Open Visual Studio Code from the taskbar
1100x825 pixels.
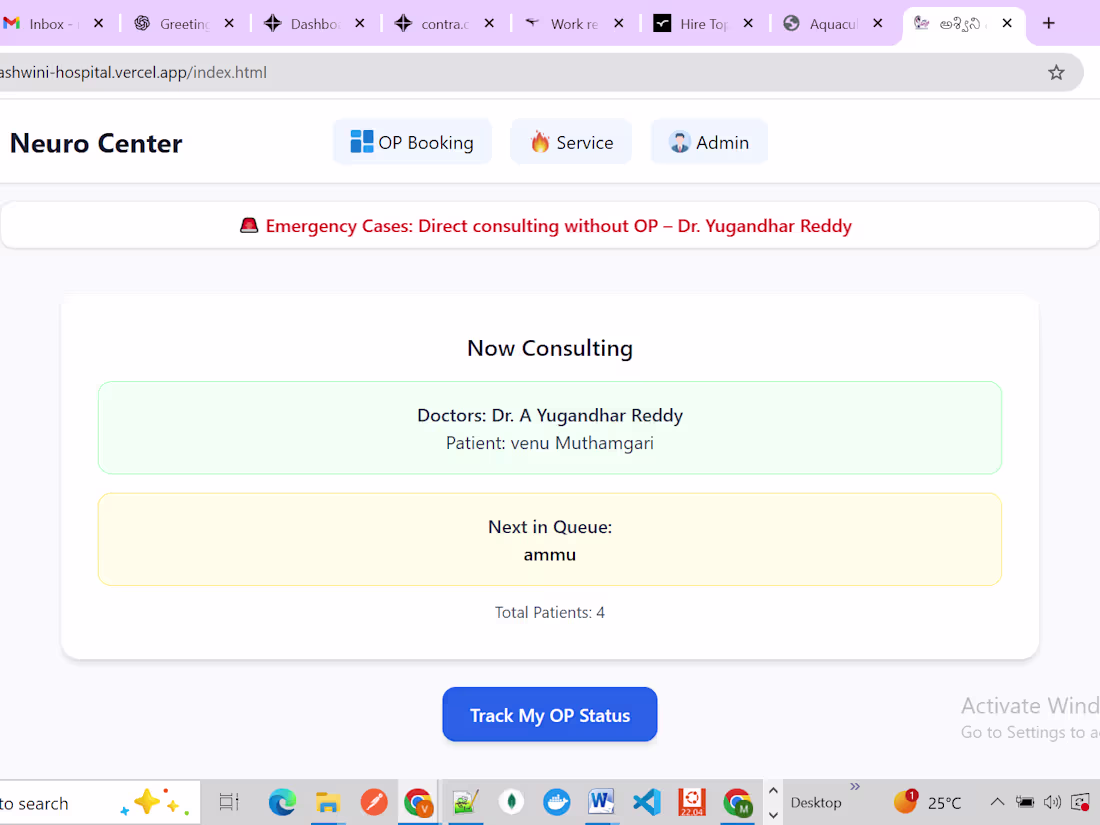click(647, 802)
